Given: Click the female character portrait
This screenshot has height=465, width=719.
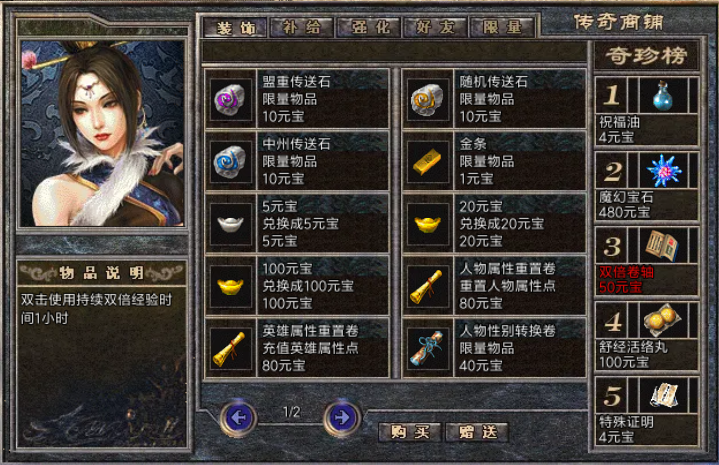Looking at the screenshot, I should click(x=102, y=133).
